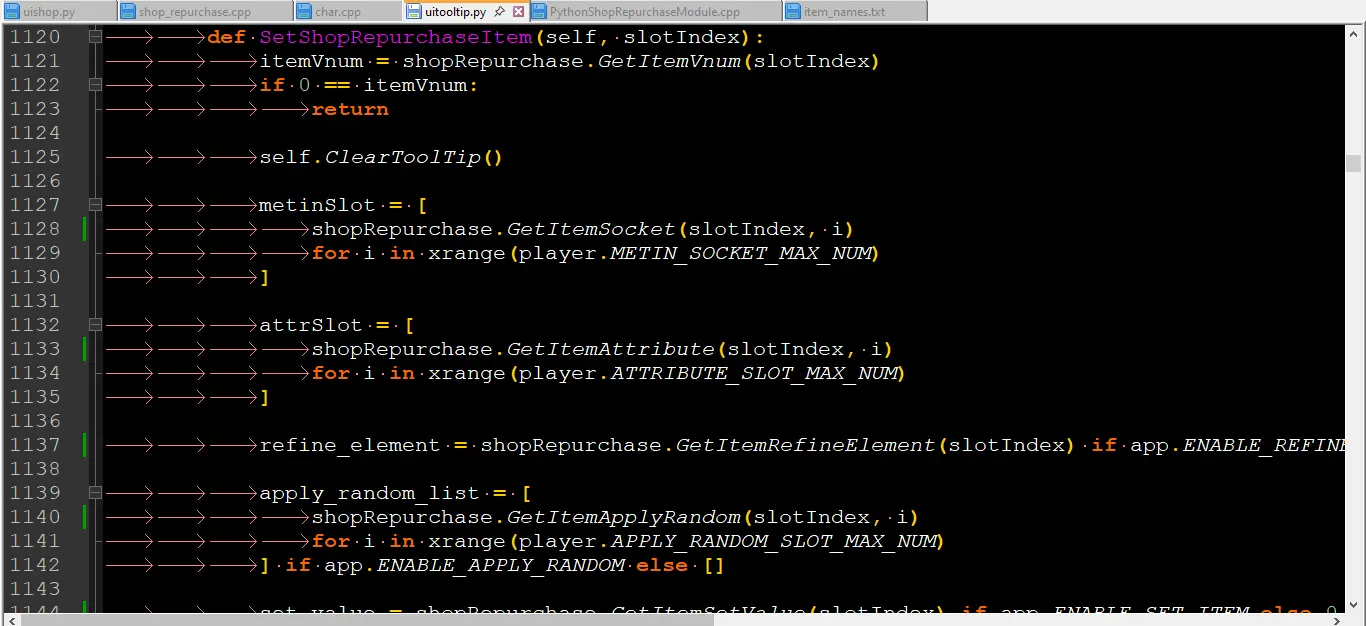Click the ClearToolTip method call

click(403, 157)
